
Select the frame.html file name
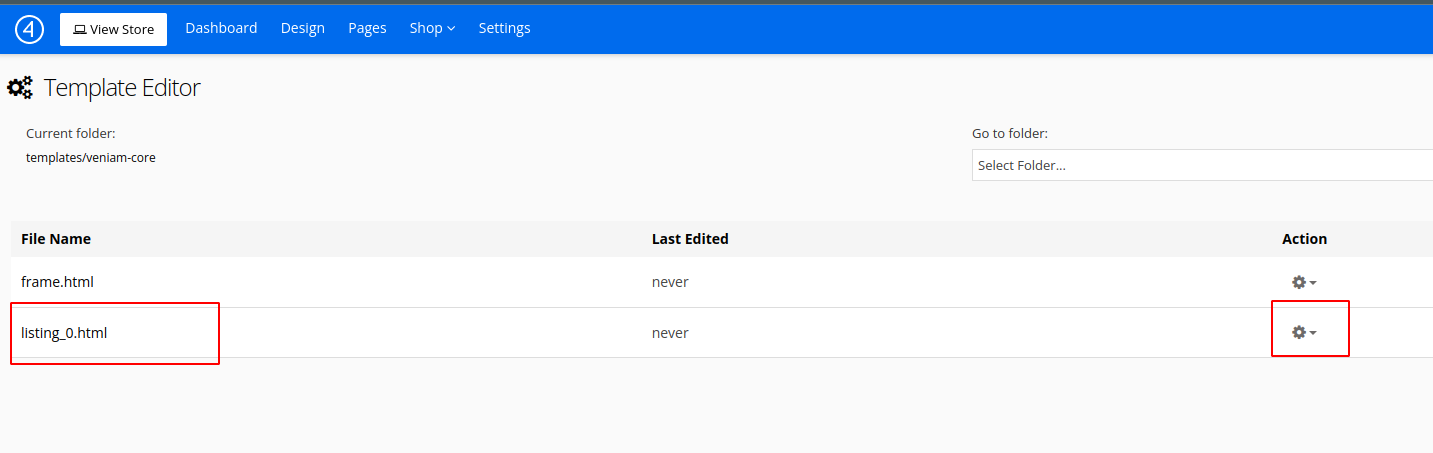pos(57,282)
